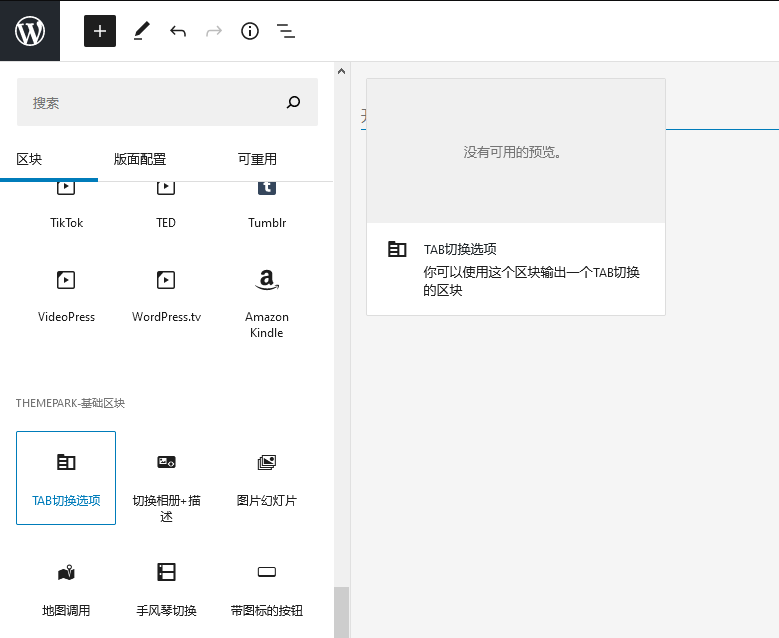Click the search magnifier icon
The height and width of the screenshot is (638, 779).
[x=293, y=102]
